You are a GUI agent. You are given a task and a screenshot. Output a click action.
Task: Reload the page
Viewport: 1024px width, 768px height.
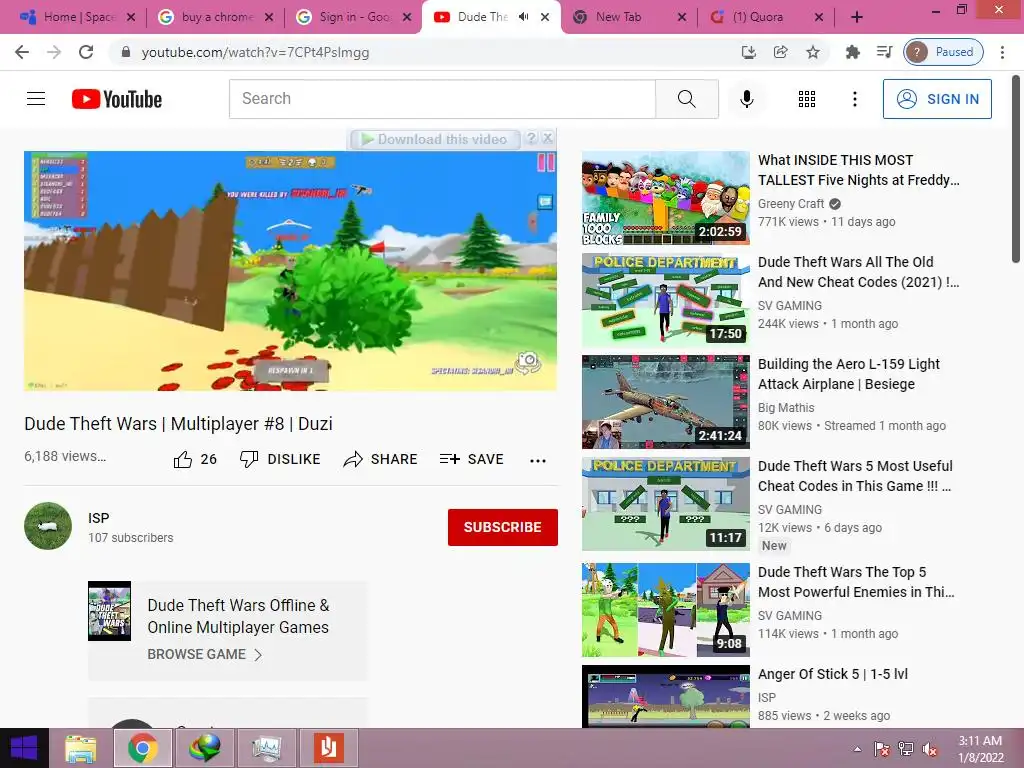coord(86,52)
